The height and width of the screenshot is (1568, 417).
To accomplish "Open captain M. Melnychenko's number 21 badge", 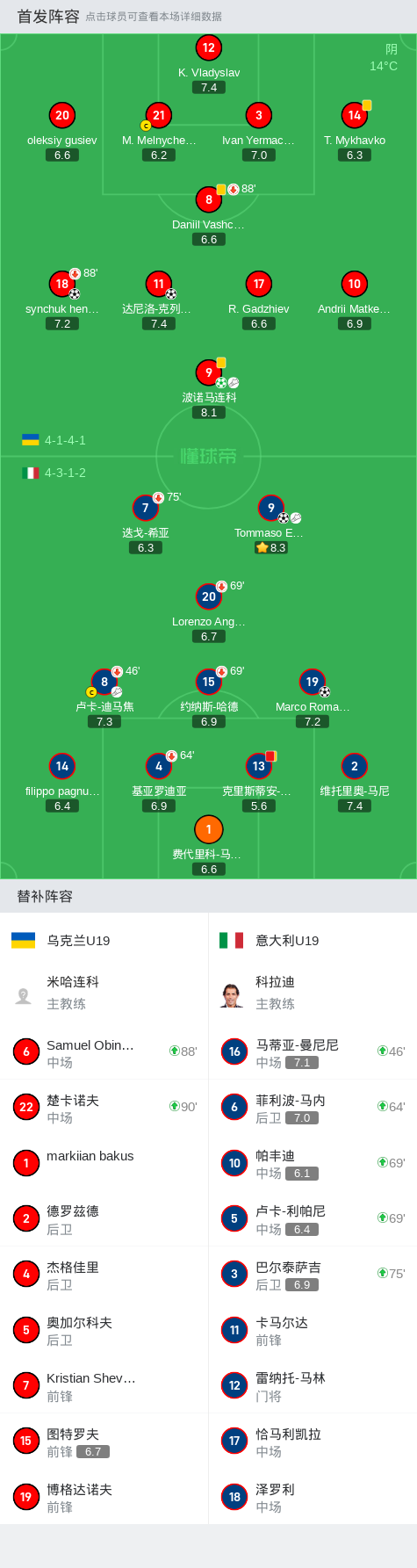I will (x=159, y=115).
